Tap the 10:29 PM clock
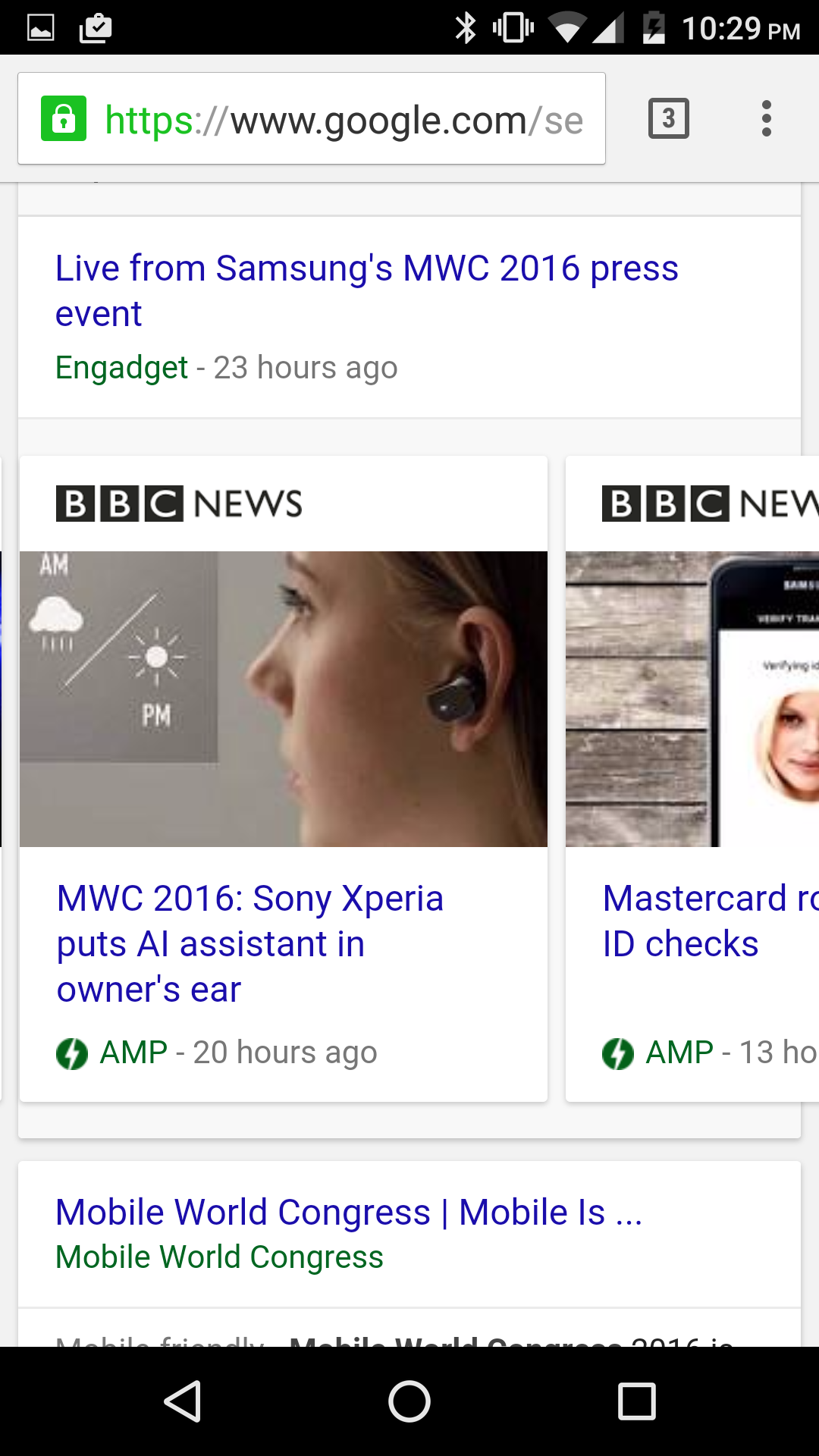This screenshot has height=1456, width=819. point(741,29)
